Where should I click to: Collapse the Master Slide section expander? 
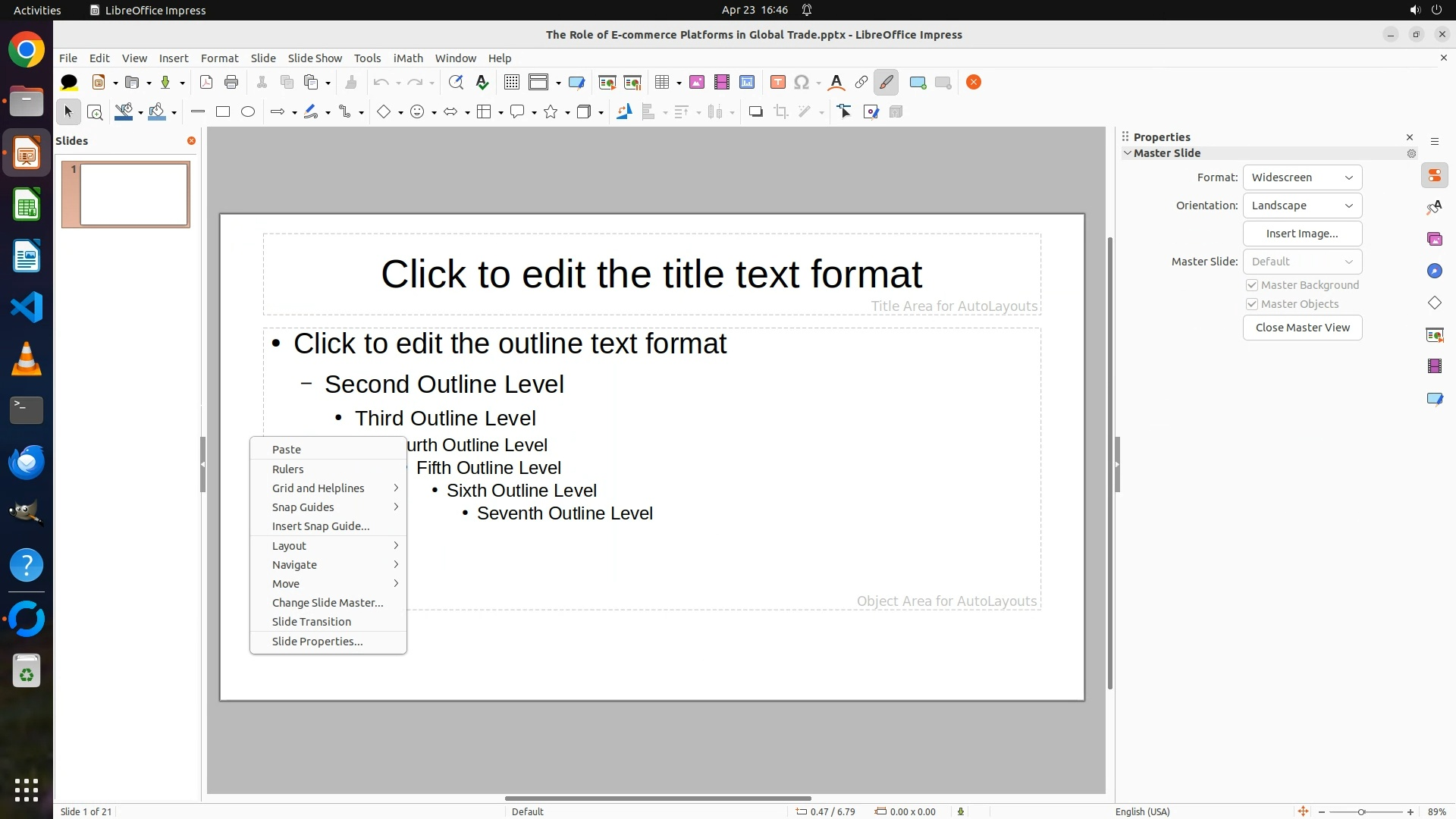(x=1128, y=153)
